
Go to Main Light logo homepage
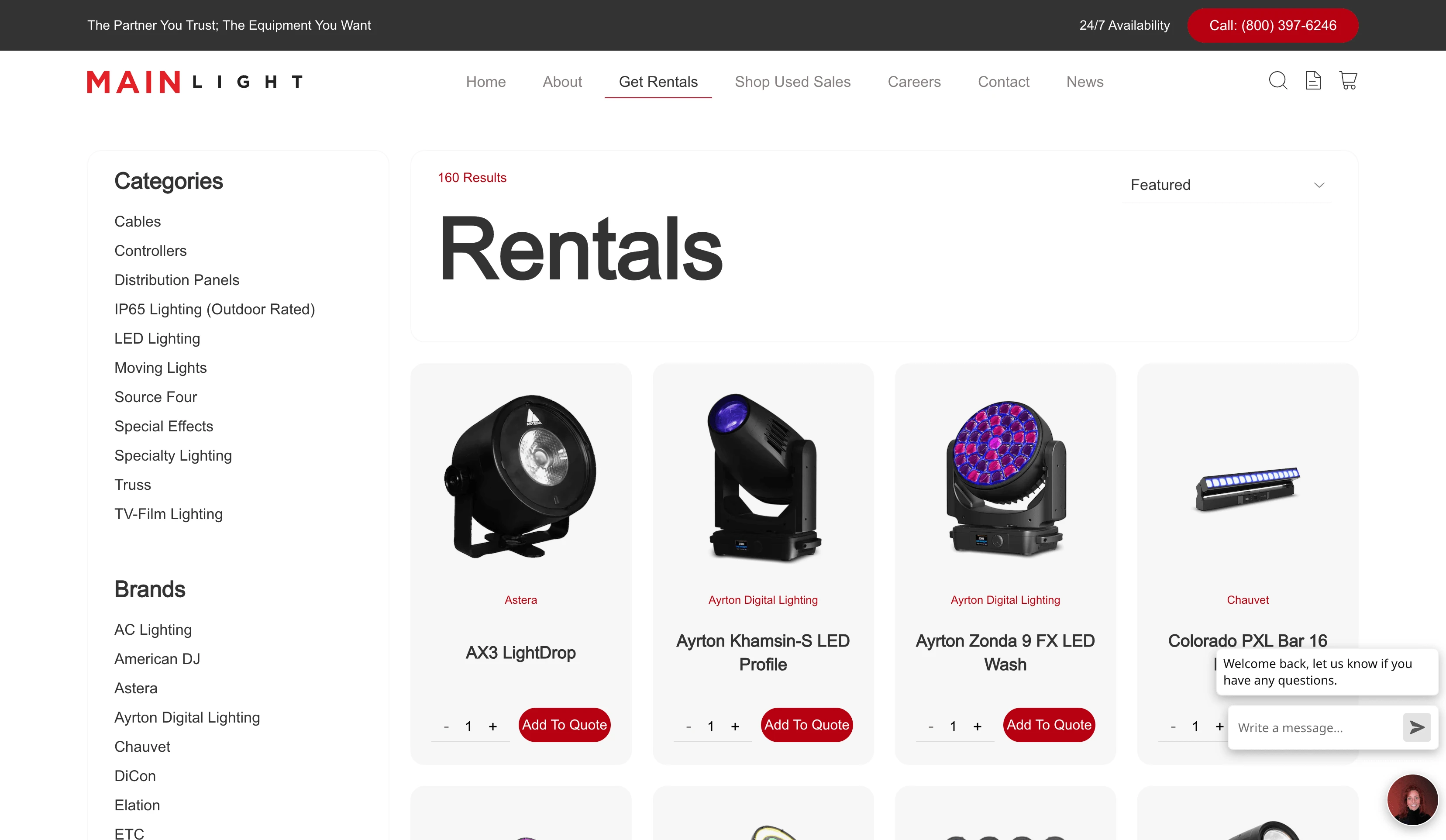click(x=195, y=82)
